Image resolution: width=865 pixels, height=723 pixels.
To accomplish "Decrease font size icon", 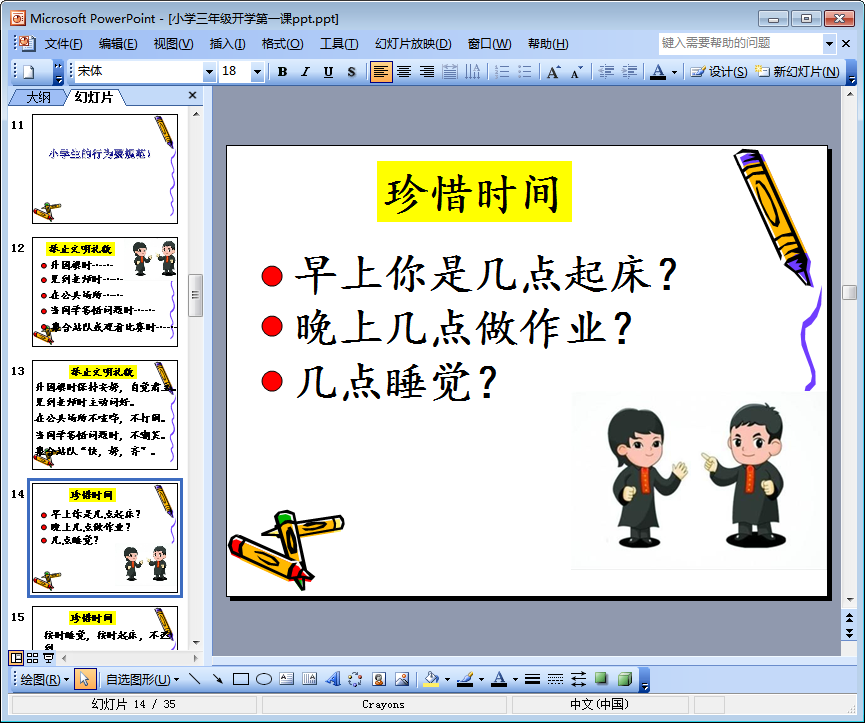I will point(576,72).
